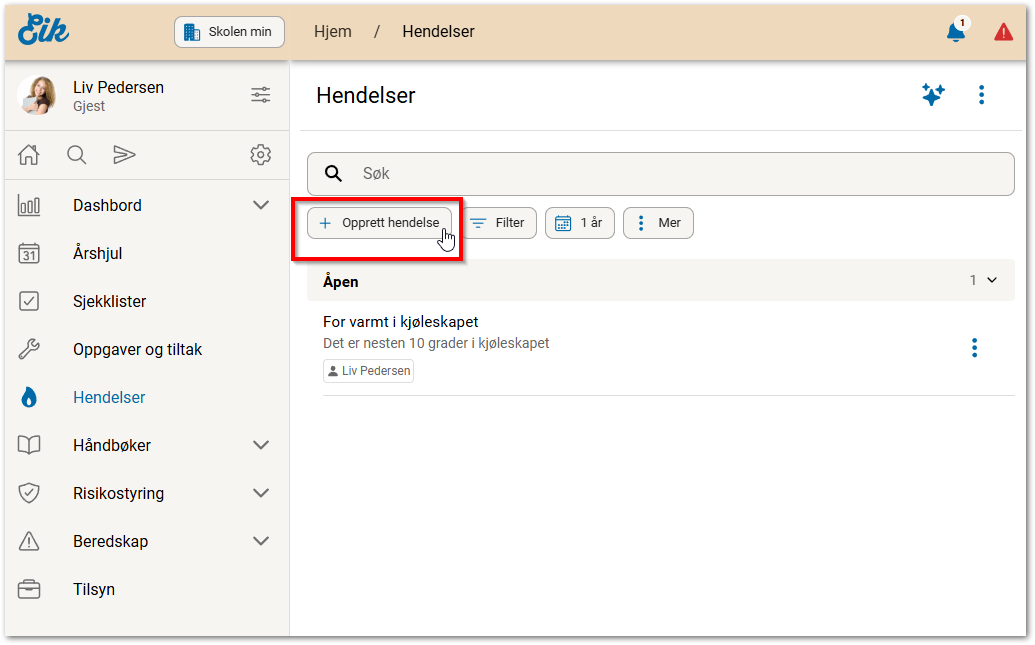Expand the Håndbøker section

point(261,445)
